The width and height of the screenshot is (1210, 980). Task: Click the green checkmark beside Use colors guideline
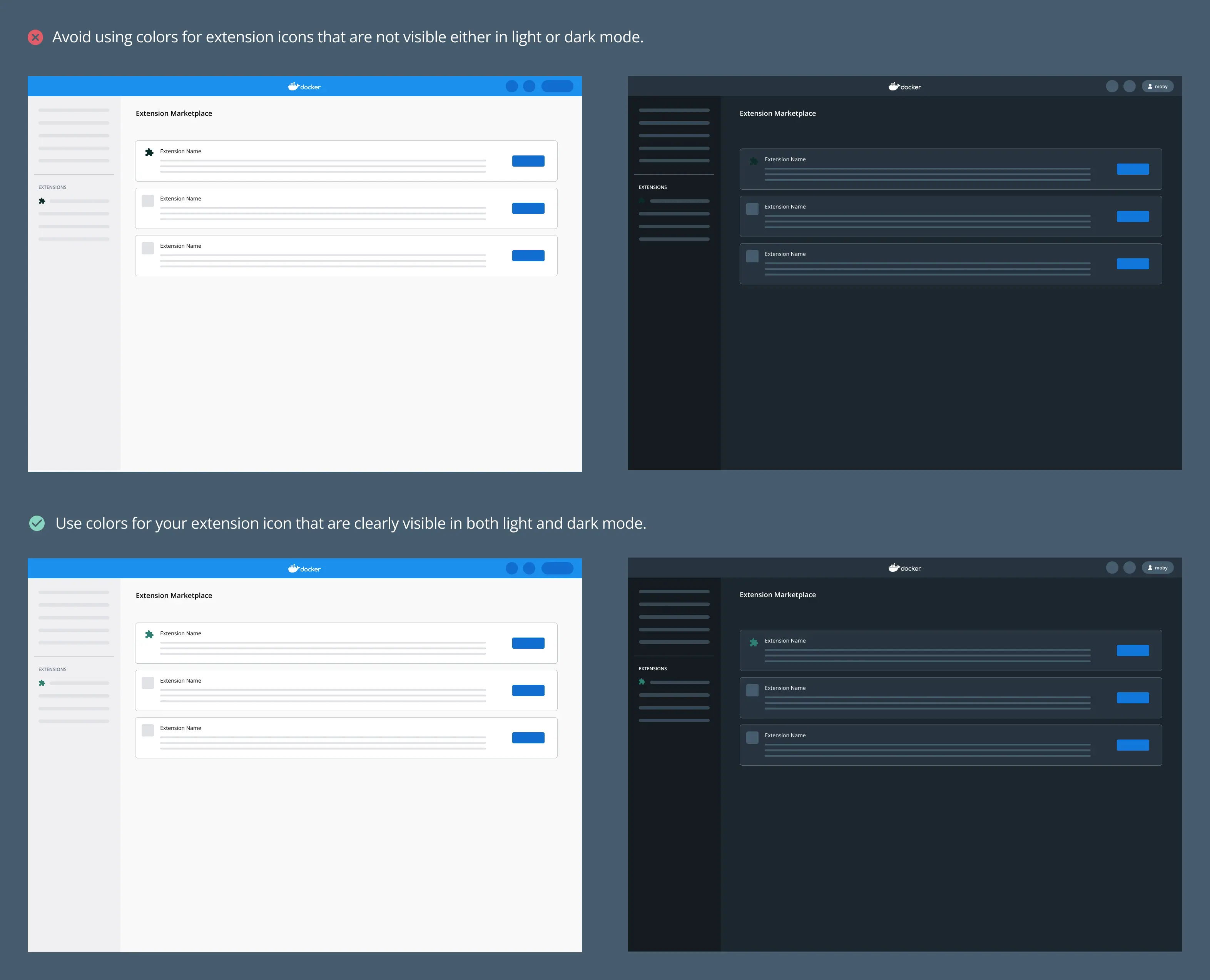point(37,523)
